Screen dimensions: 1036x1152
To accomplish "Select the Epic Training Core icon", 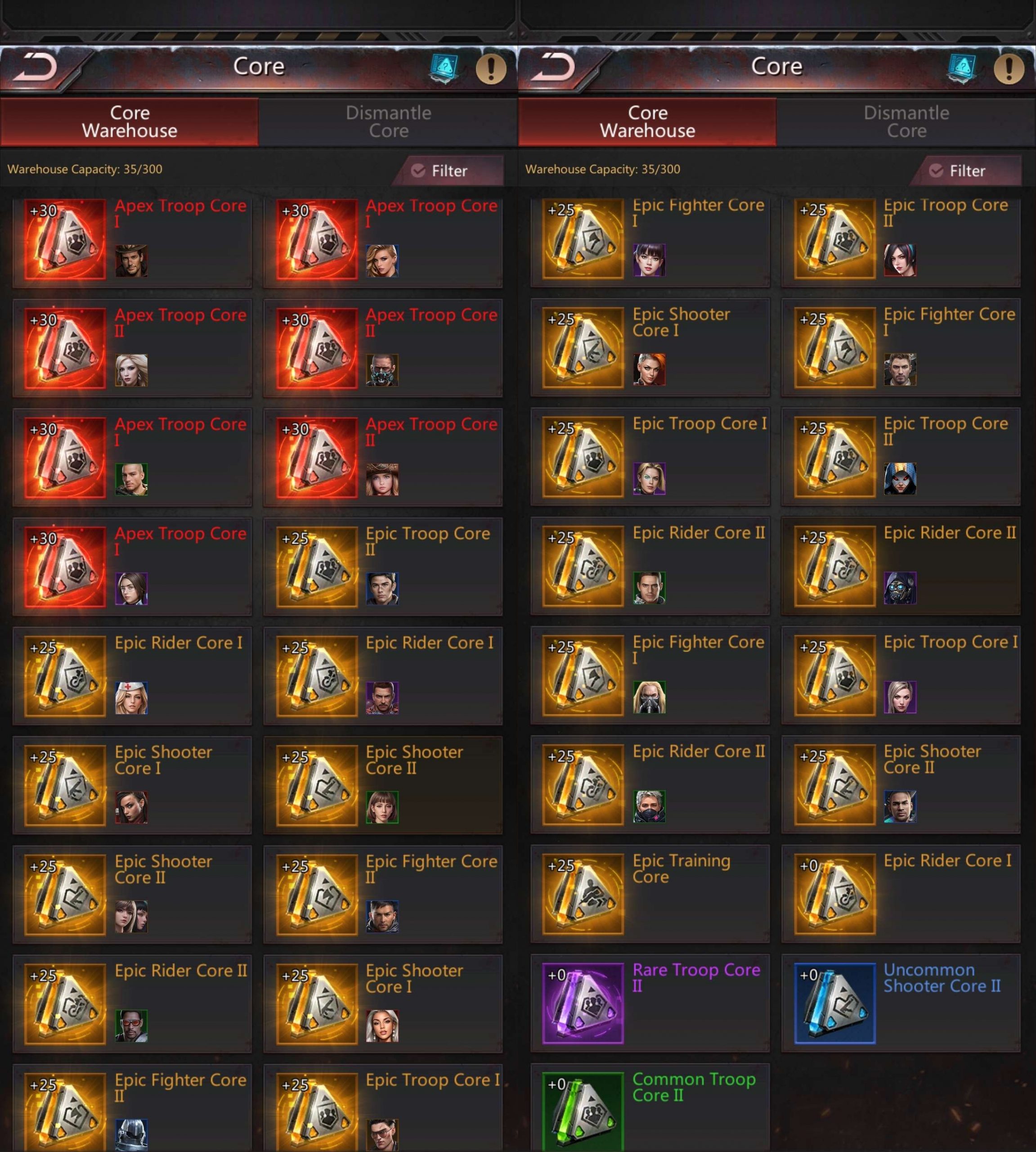I will coord(583,894).
